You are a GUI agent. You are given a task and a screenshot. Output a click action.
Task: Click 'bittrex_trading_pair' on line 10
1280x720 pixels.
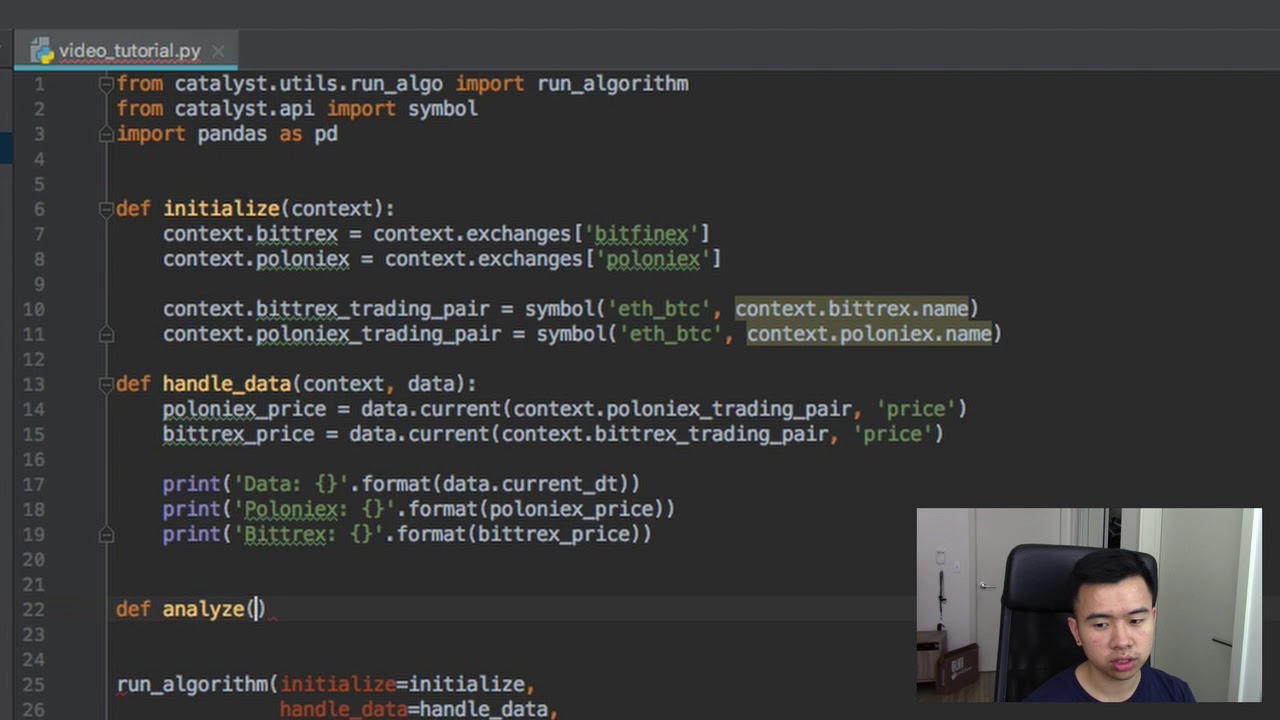373,309
